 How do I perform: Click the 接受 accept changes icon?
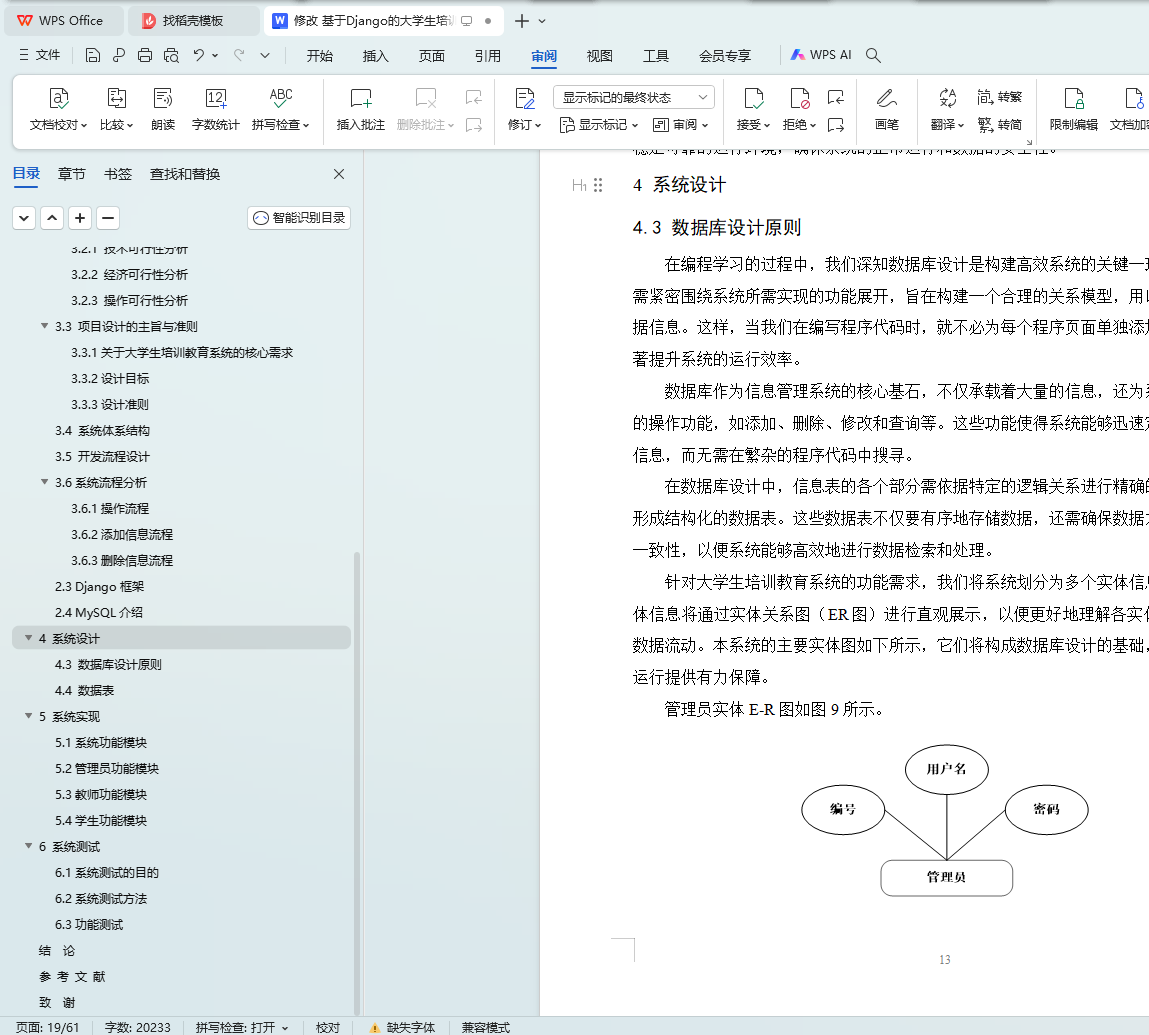pyautogui.click(x=753, y=98)
